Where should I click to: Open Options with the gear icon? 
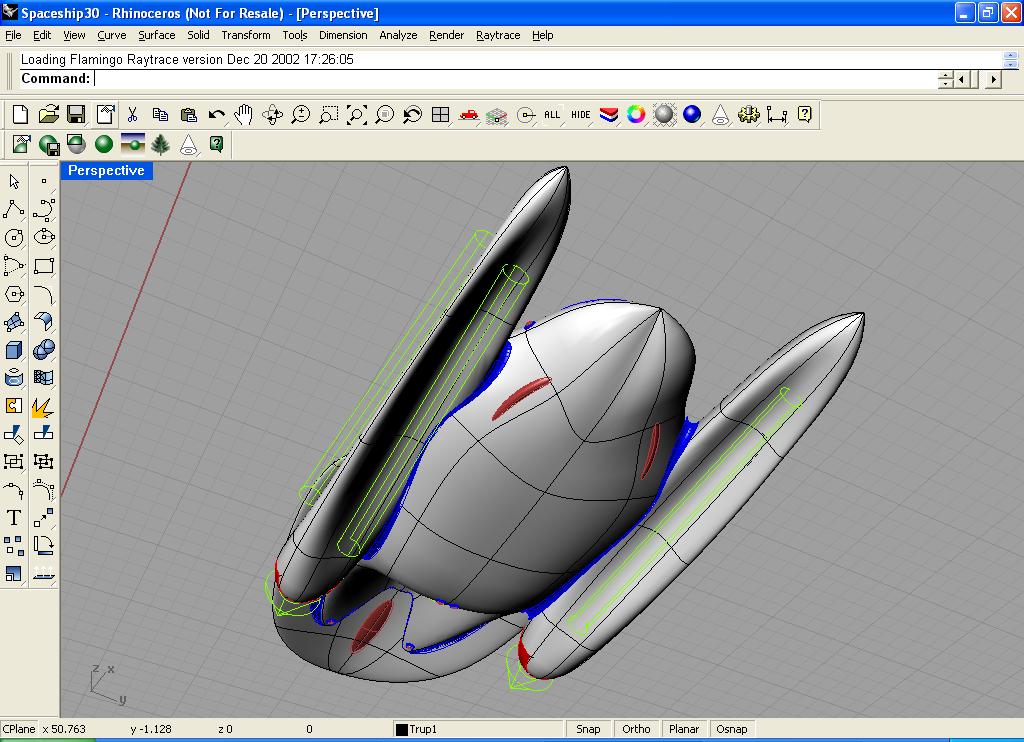click(x=748, y=115)
